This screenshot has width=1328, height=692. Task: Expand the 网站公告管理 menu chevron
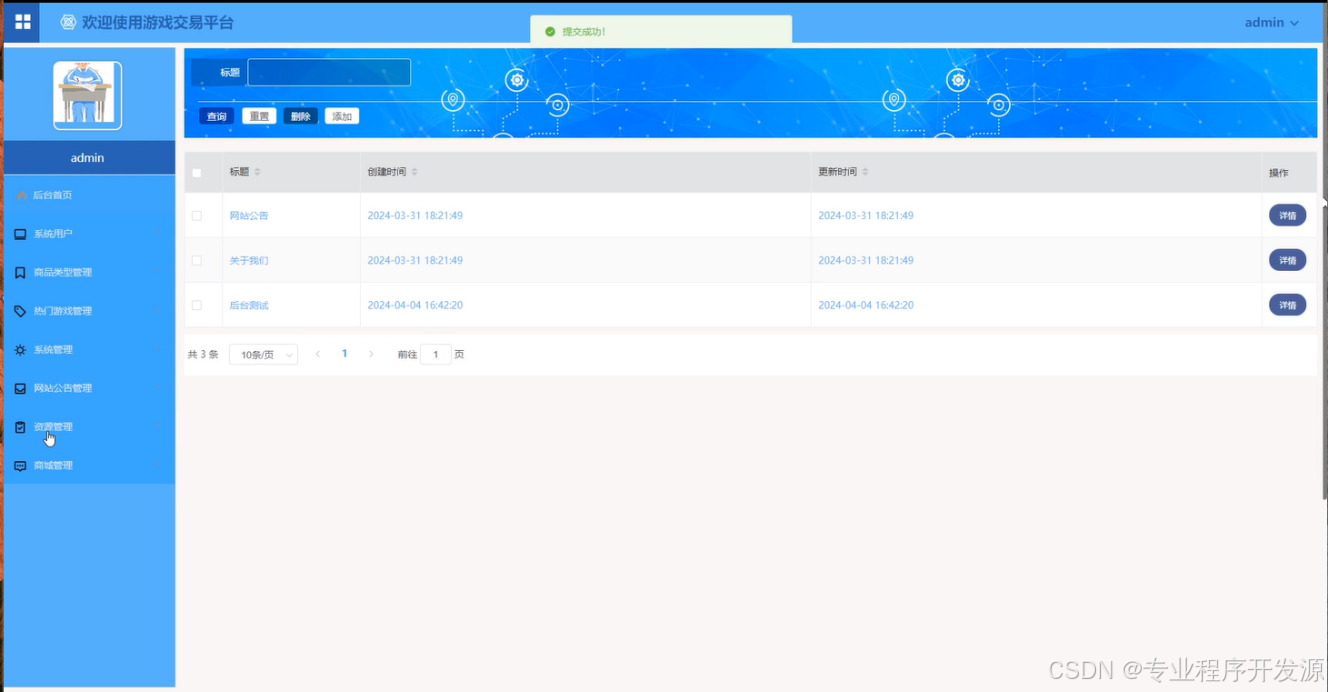click(x=157, y=388)
